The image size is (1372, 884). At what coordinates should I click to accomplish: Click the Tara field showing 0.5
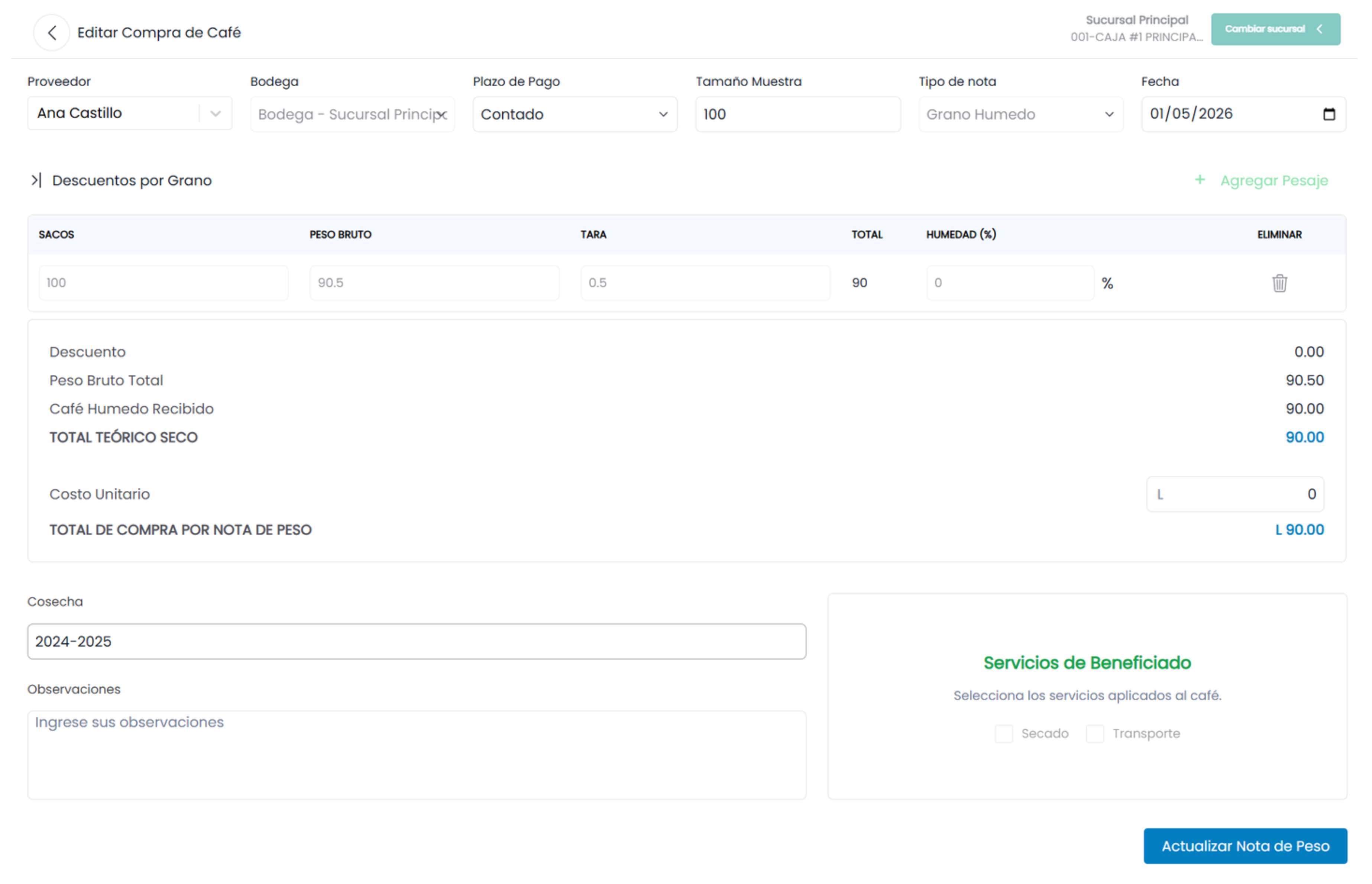pos(705,283)
